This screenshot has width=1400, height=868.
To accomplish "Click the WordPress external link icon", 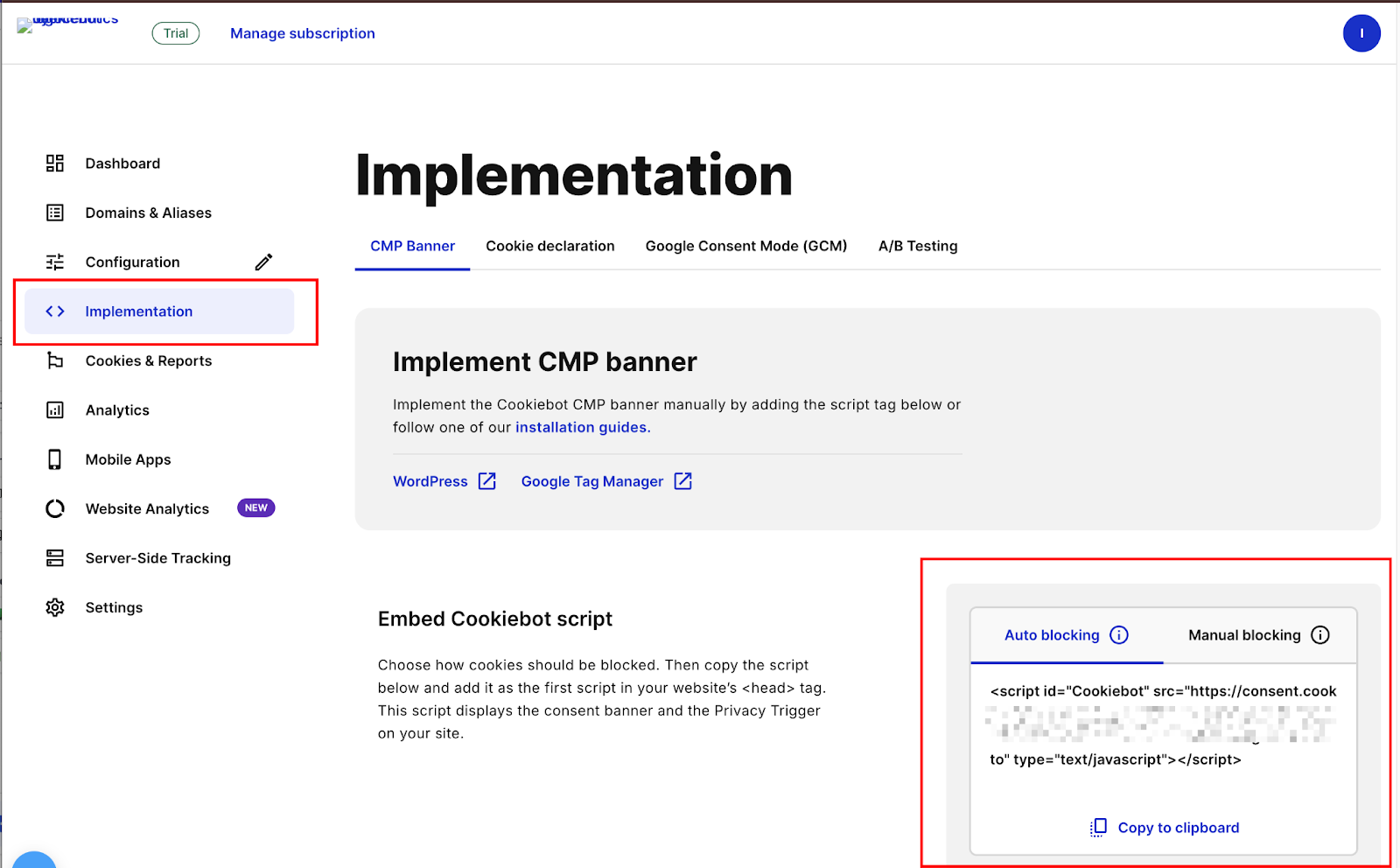I will (487, 481).
